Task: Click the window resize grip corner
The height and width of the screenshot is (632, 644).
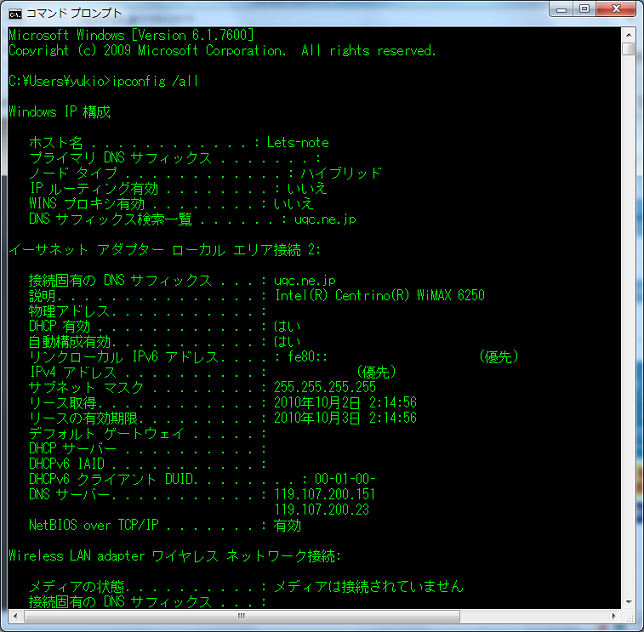Action: (628, 616)
